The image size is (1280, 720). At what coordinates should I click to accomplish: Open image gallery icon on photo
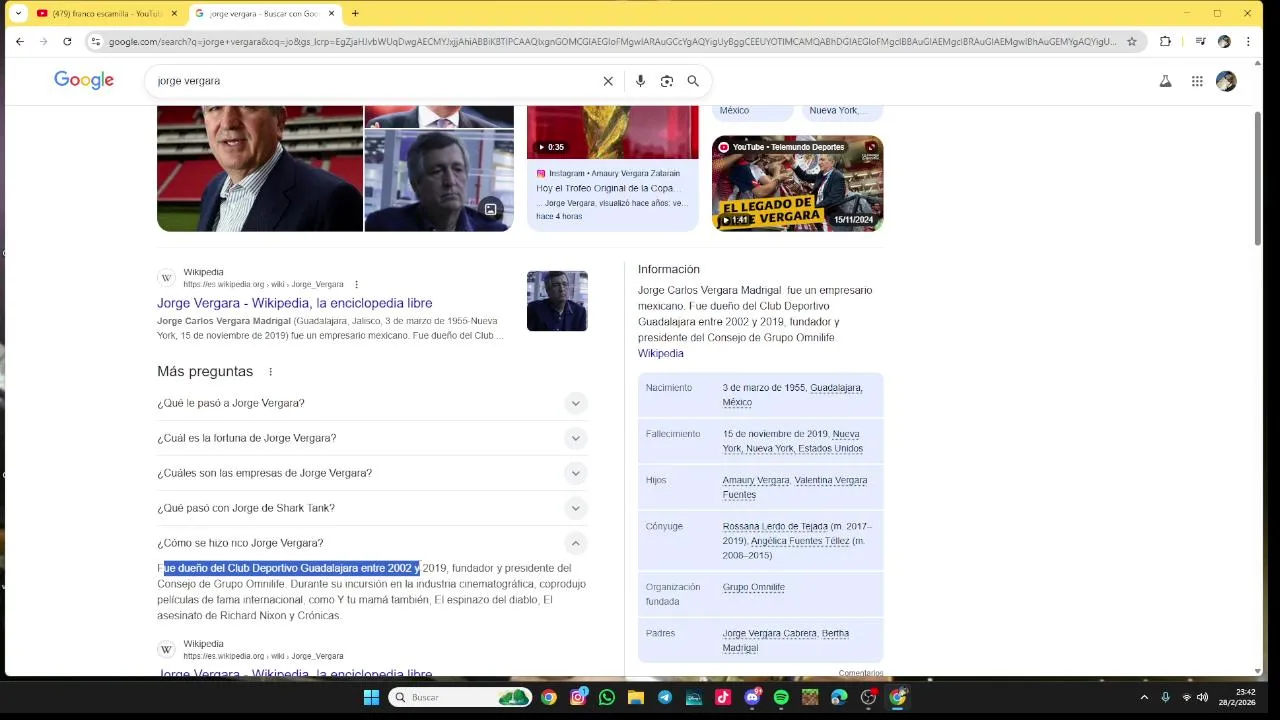click(490, 209)
